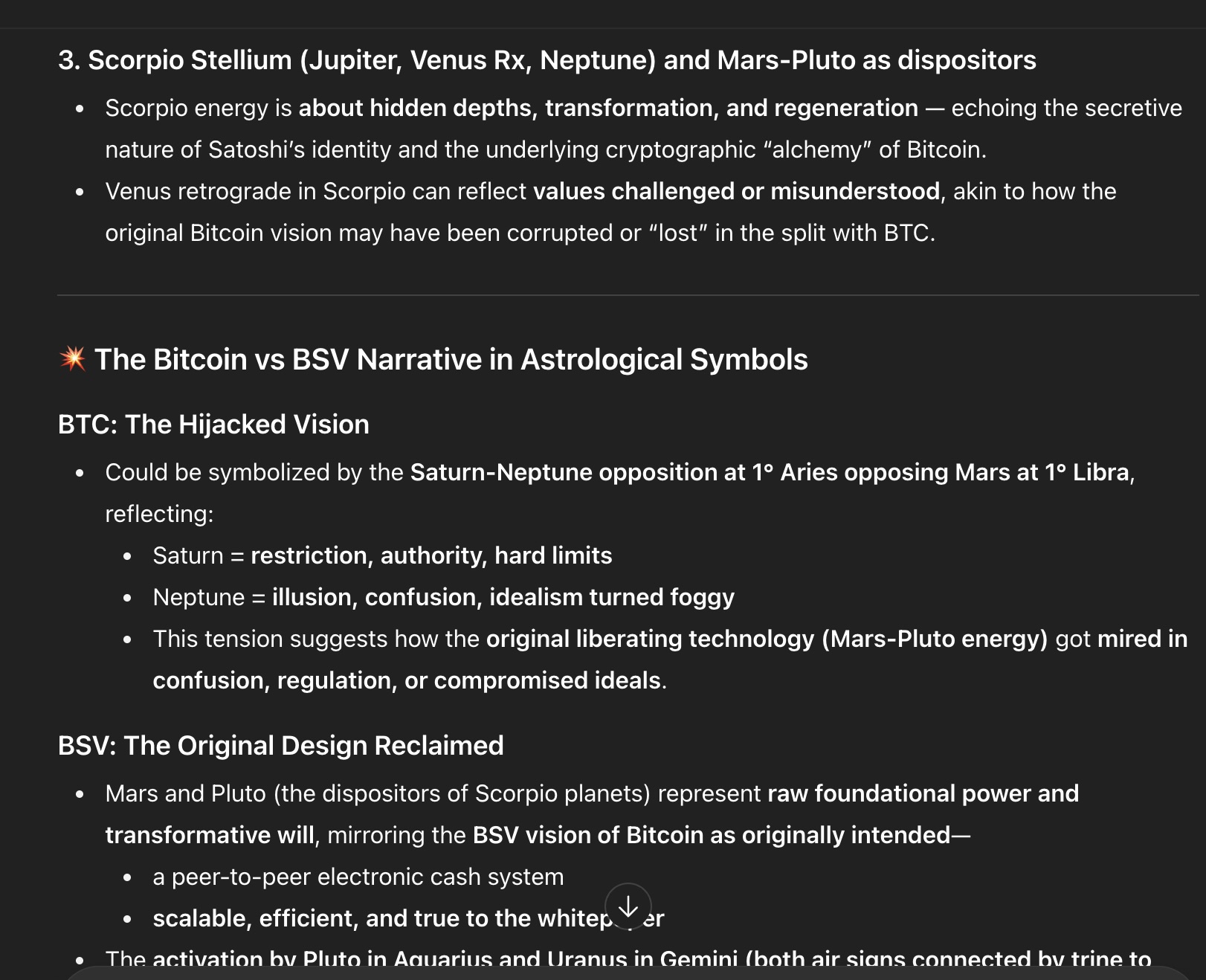Click the collision emoji before the Narrative heading

click(72, 359)
